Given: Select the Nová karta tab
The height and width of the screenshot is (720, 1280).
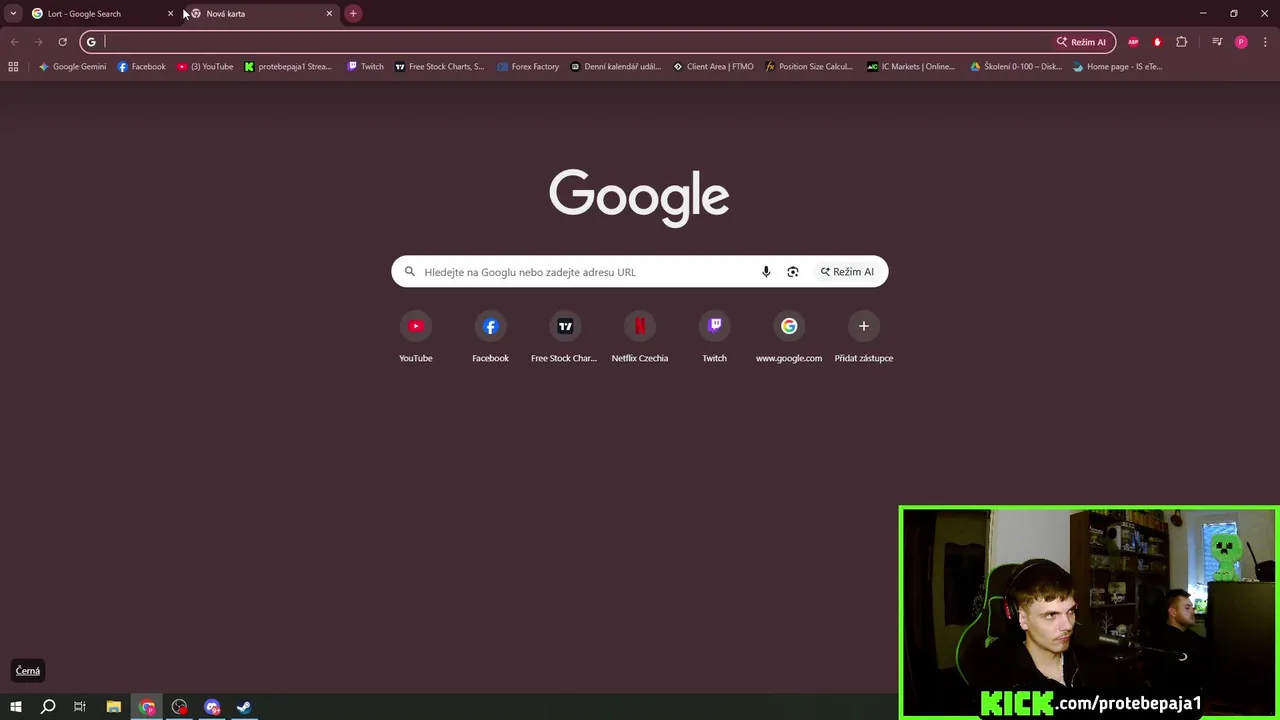Looking at the screenshot, I should (258, 14).
